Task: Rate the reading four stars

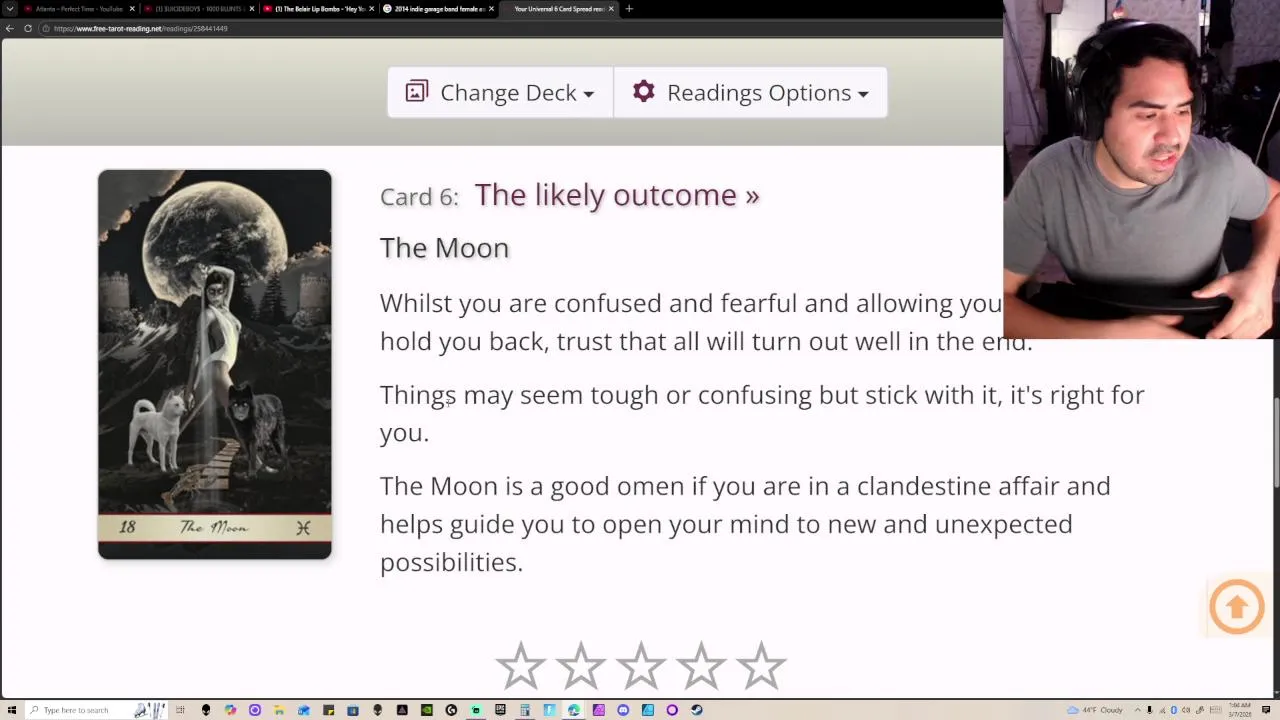Action: coord(701,666)
